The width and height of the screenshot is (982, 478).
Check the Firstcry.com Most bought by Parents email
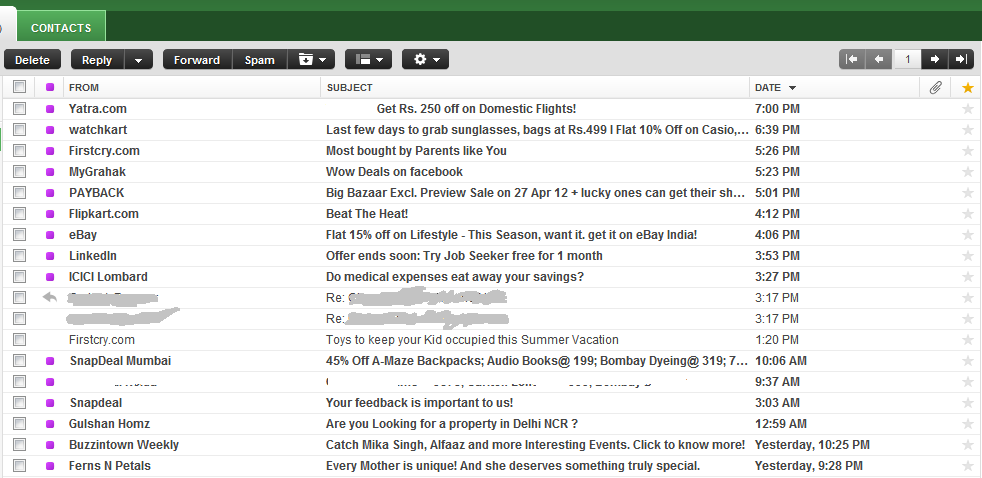[19, 150]
